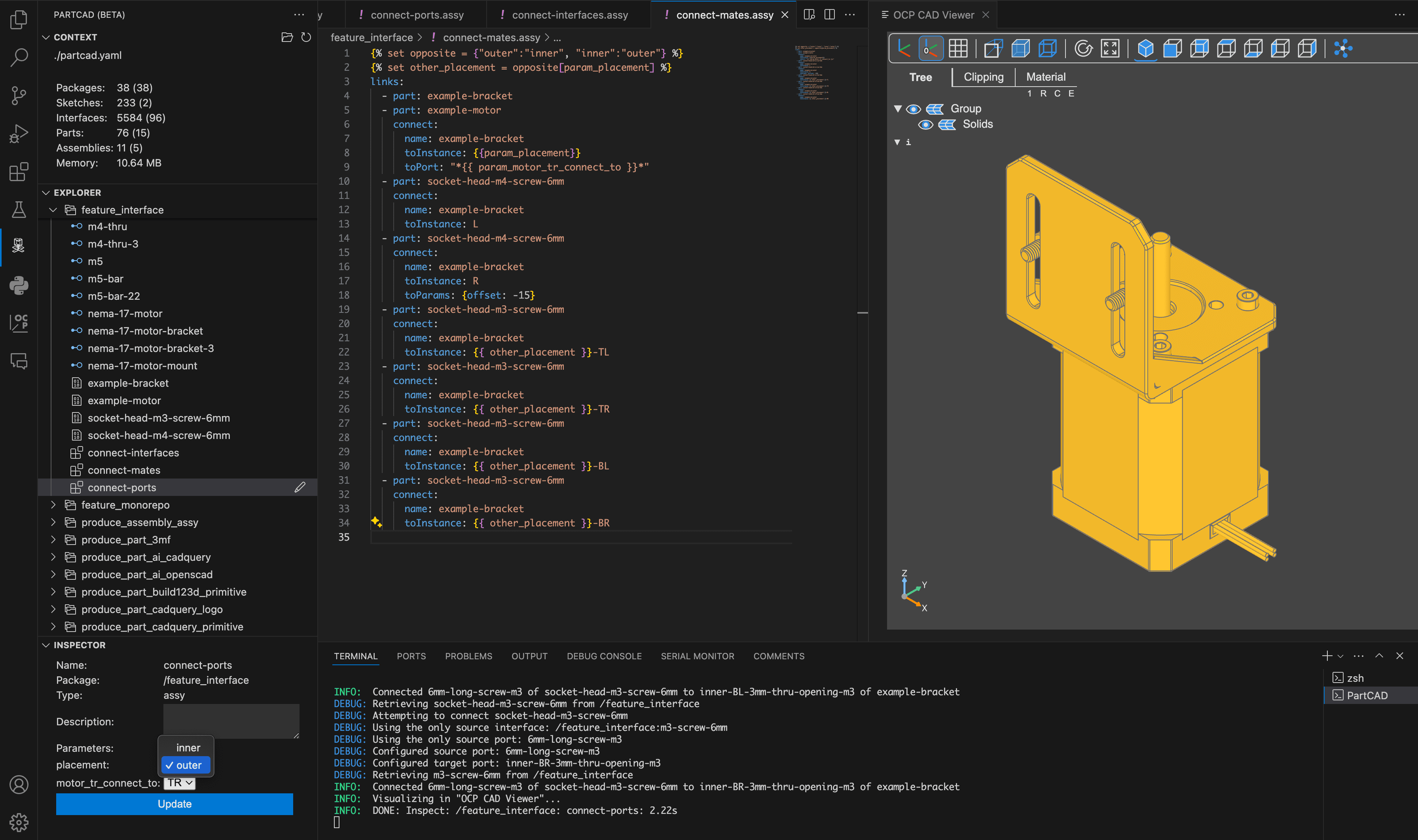Toggle visibility eye for Group
Image resolution: width=1418 pixels, height=840 pixels.
pyautogui.click(x=914, y=109)
